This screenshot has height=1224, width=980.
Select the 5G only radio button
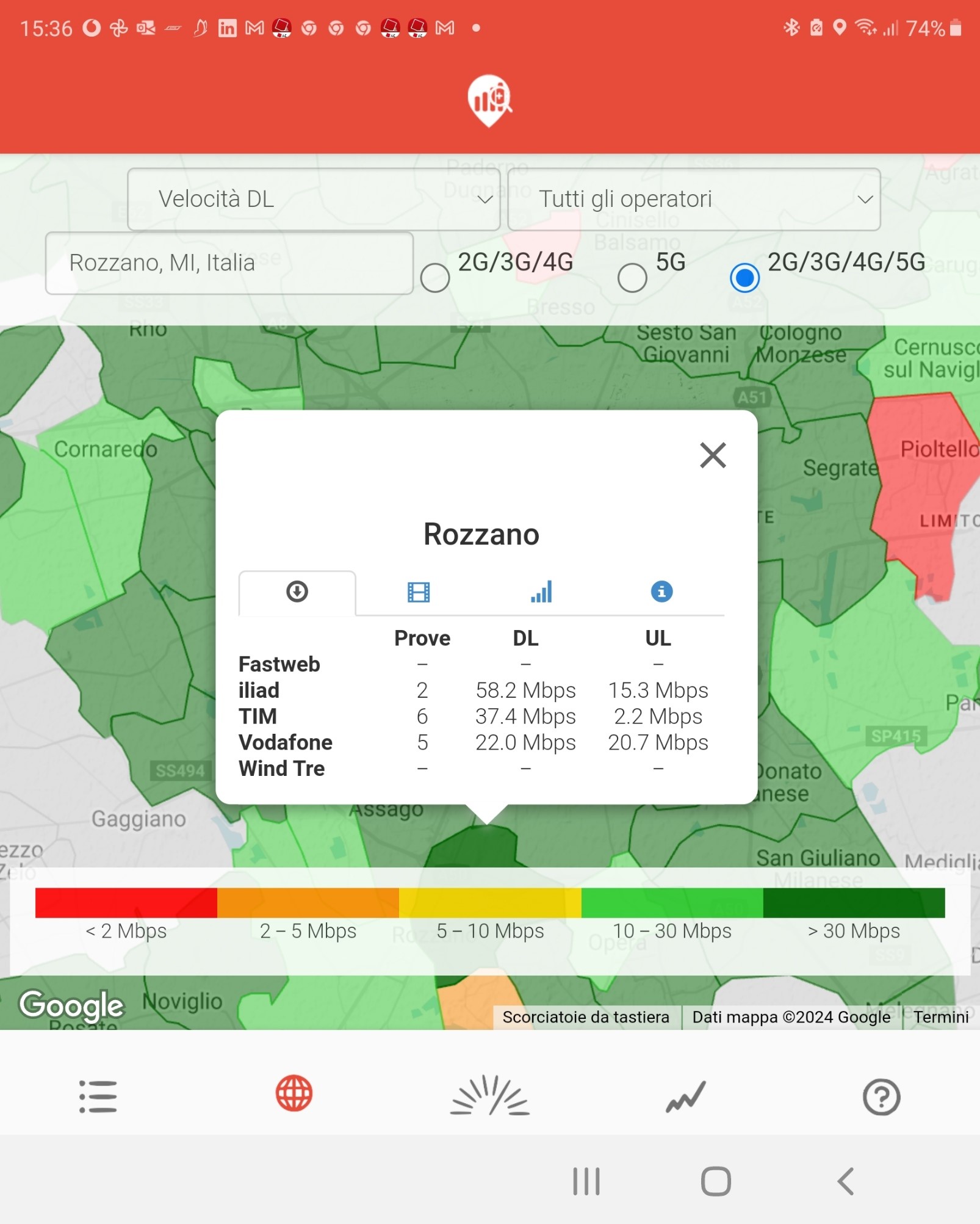point(632,278)
